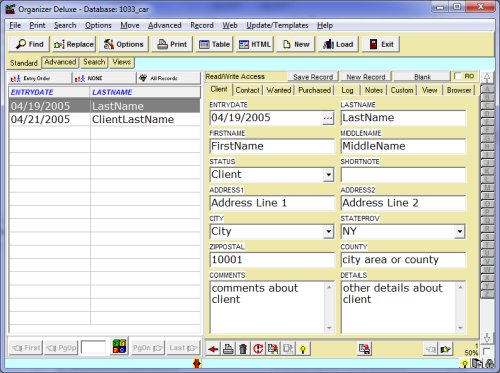
Task: Click the New Record button
Action: coord(366,77)
